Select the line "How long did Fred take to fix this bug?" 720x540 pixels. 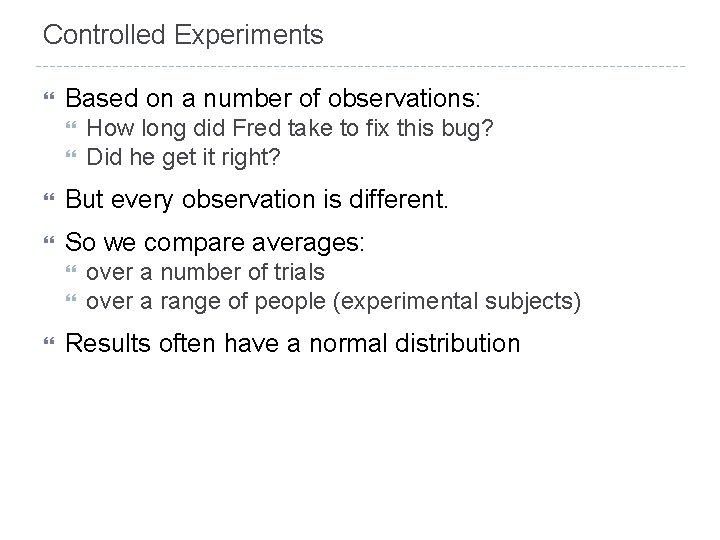(290, 128)
